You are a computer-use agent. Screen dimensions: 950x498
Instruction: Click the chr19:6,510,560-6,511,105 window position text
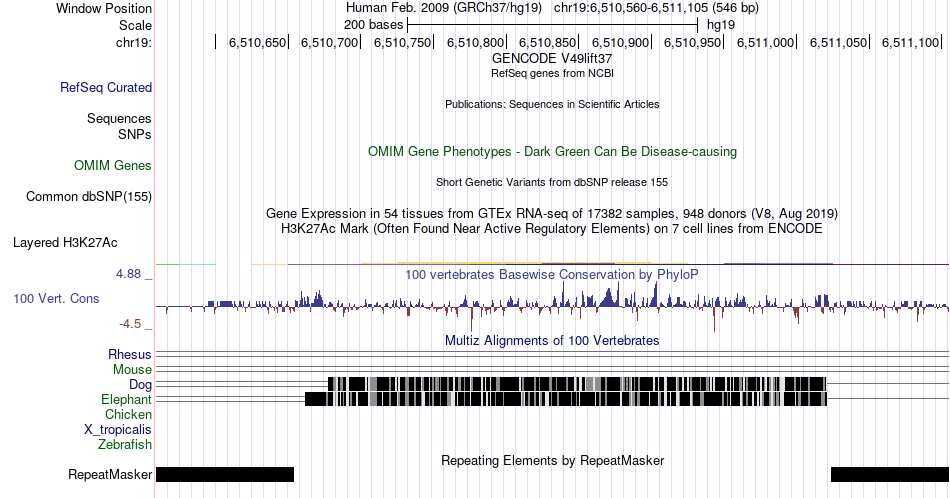656,8
